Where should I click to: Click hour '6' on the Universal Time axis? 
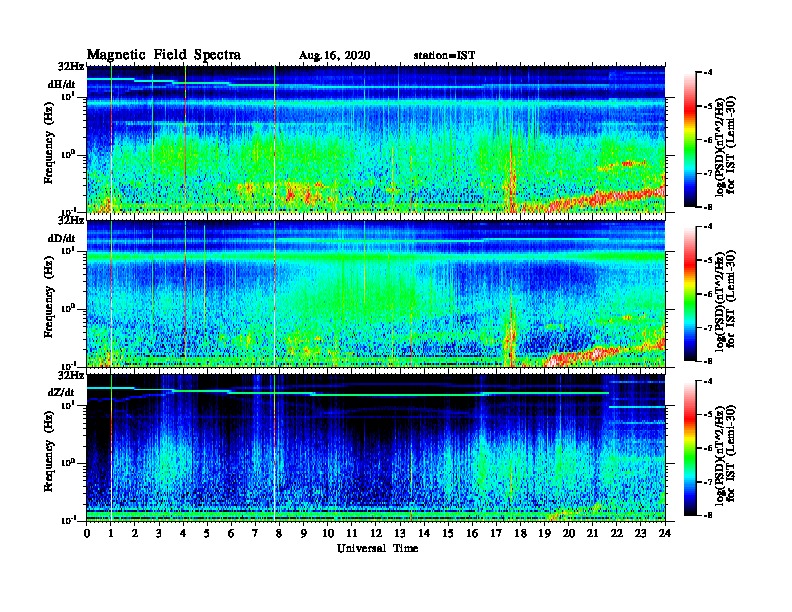pos(232,533)
